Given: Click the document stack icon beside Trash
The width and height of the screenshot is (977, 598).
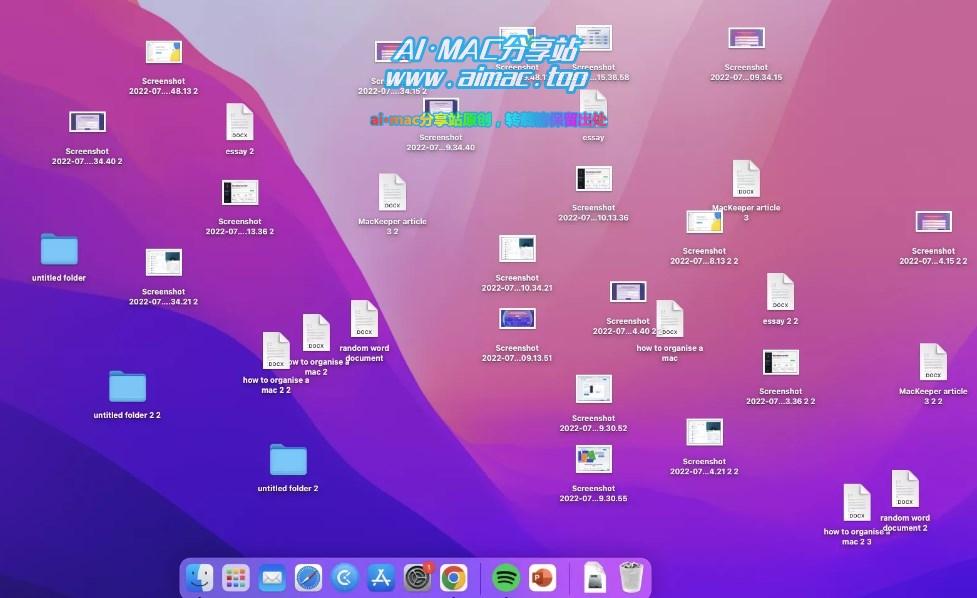Looking at the screenshot, I should click(595, 578).
